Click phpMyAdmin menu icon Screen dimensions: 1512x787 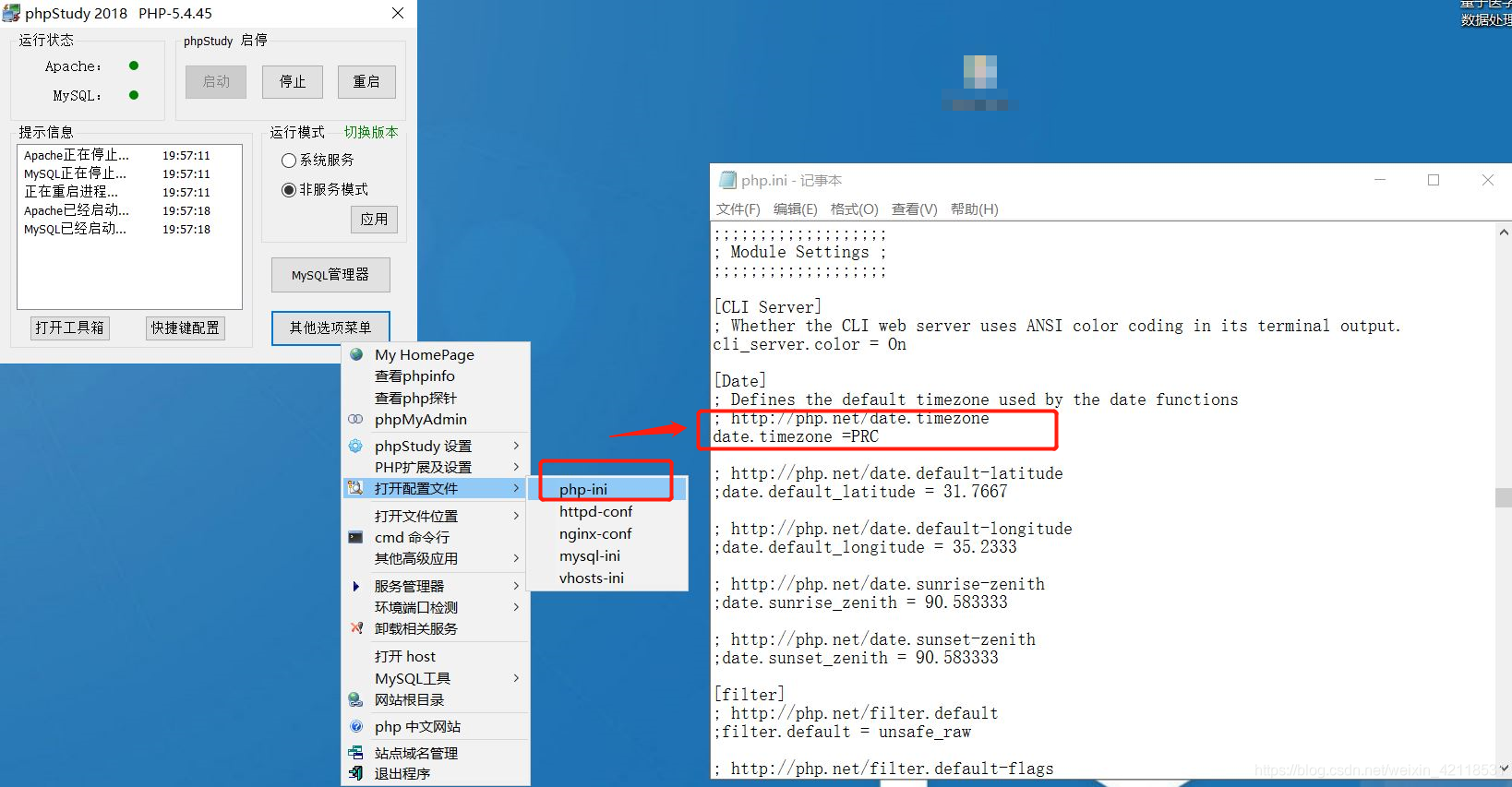point(356,419)
